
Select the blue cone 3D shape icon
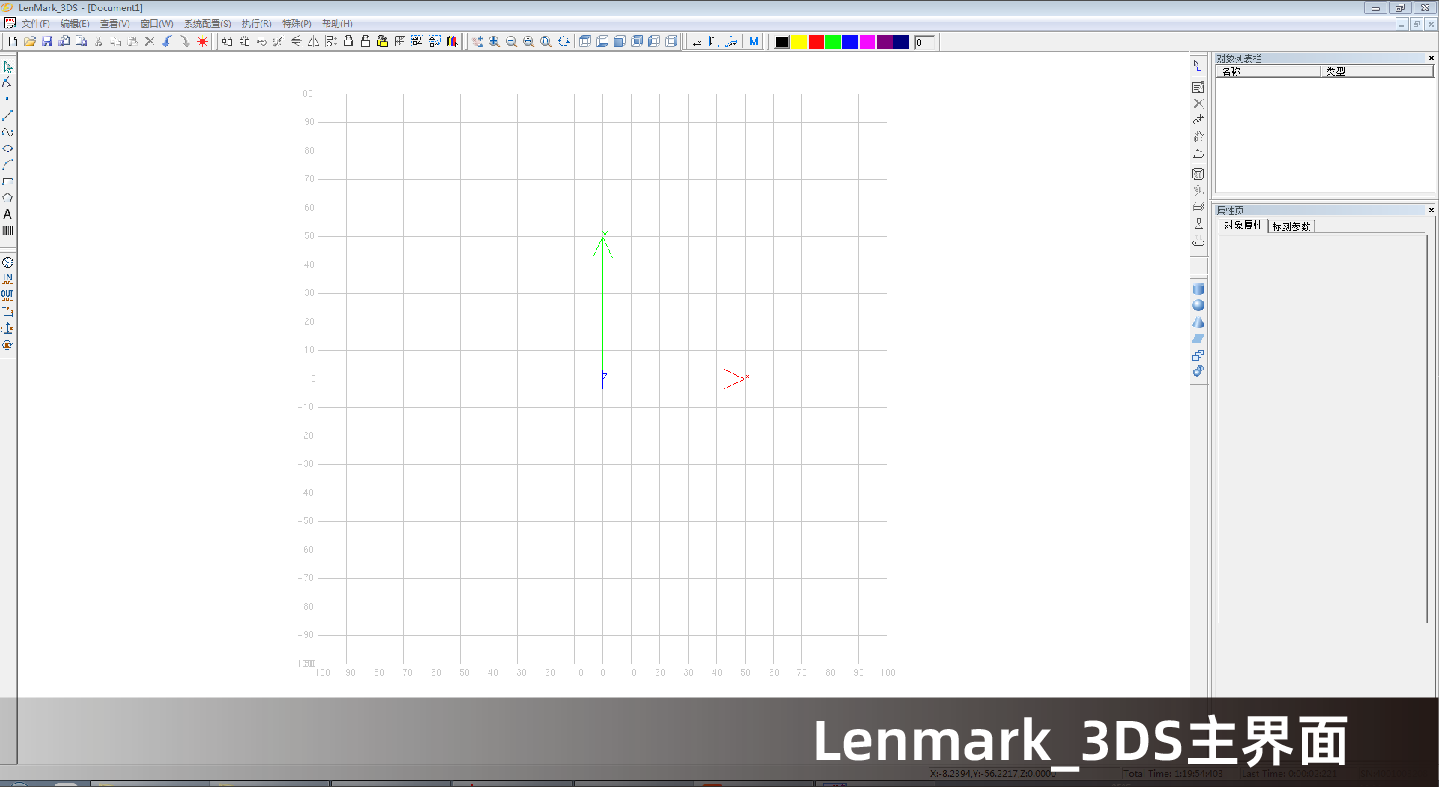tap(1198, 322)
